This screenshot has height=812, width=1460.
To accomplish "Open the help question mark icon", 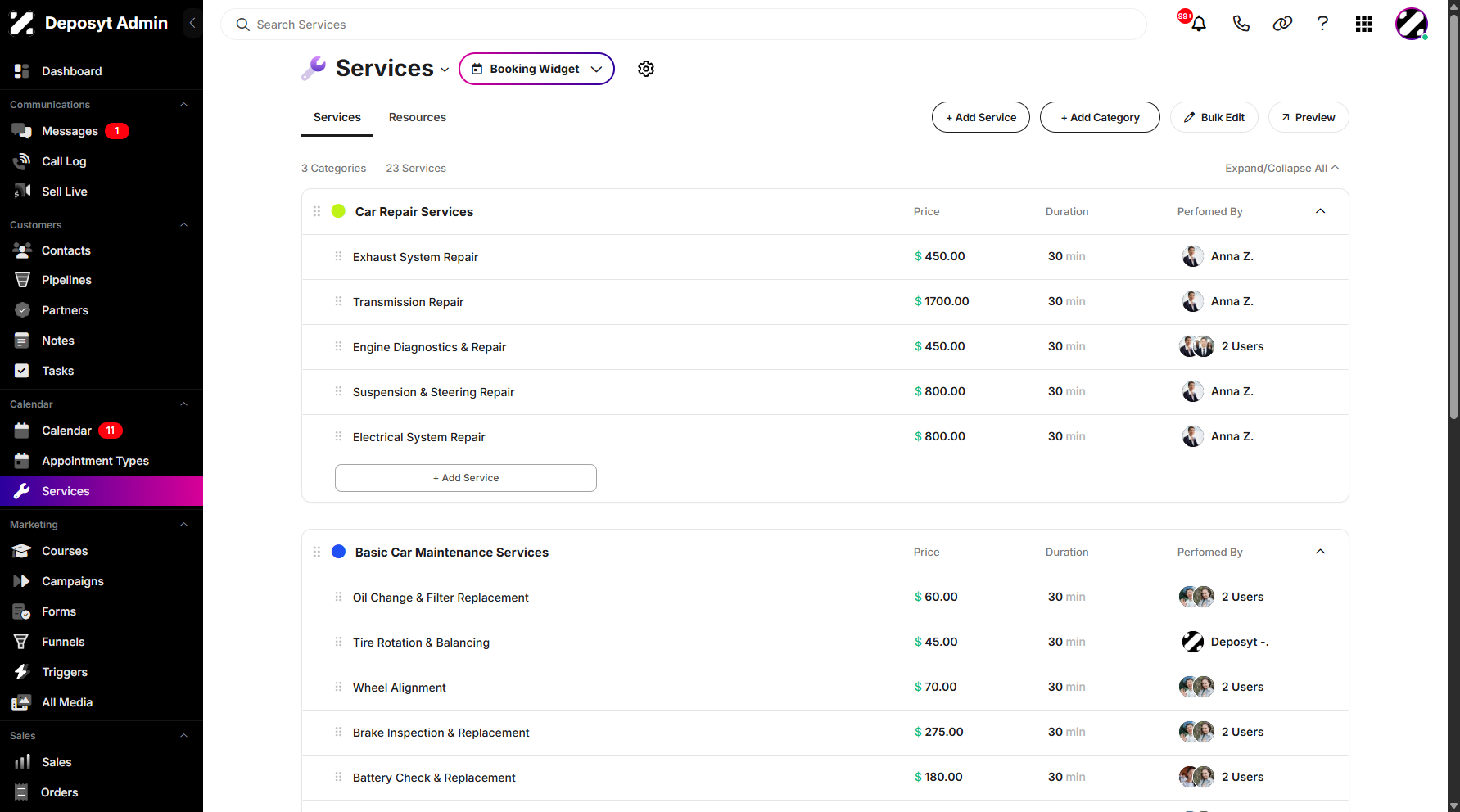I will pos(1322,24).
